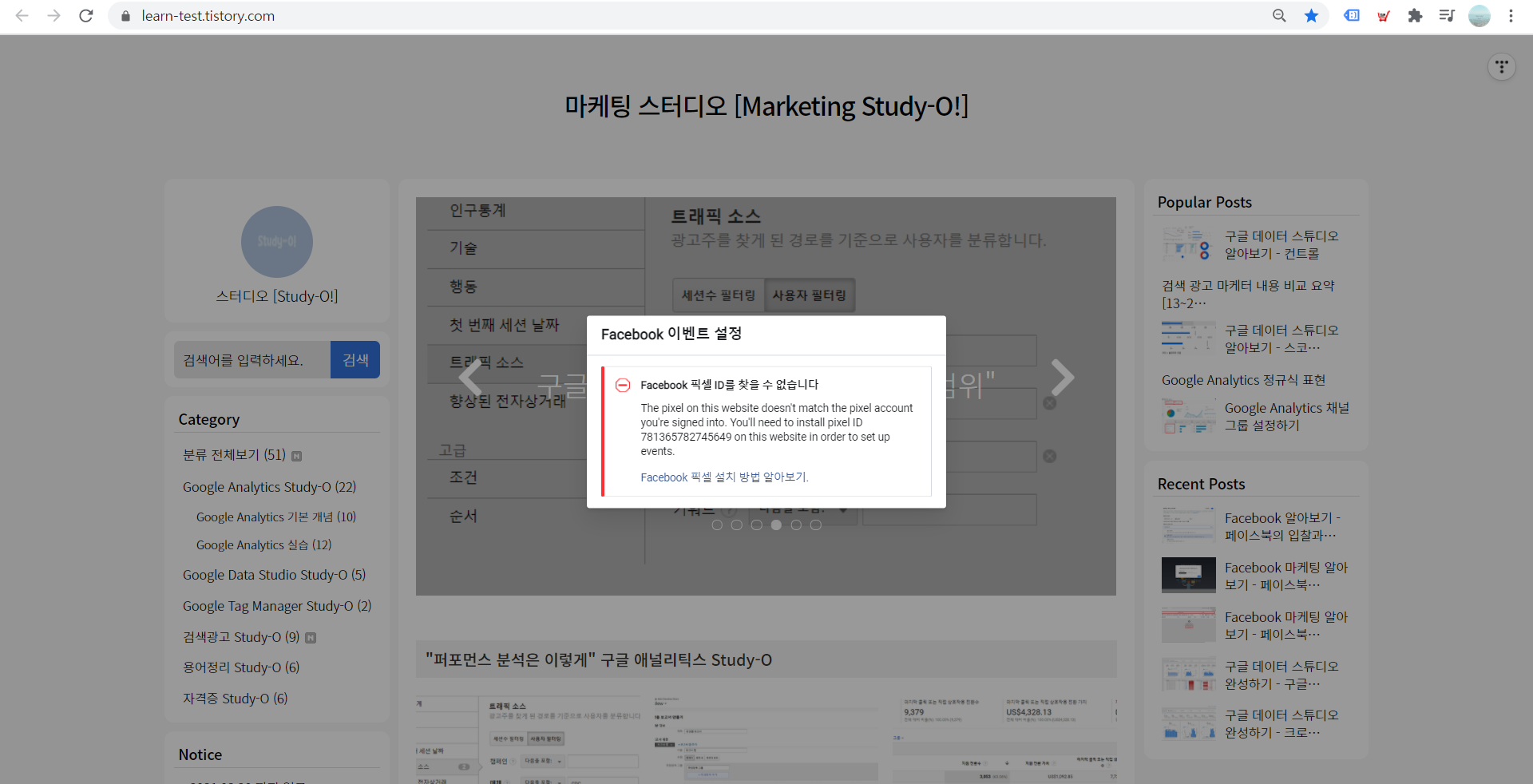Click the browser forward arrow
Screen dimensions: 1533x784
pyautogui.click(x=53, y=16)
